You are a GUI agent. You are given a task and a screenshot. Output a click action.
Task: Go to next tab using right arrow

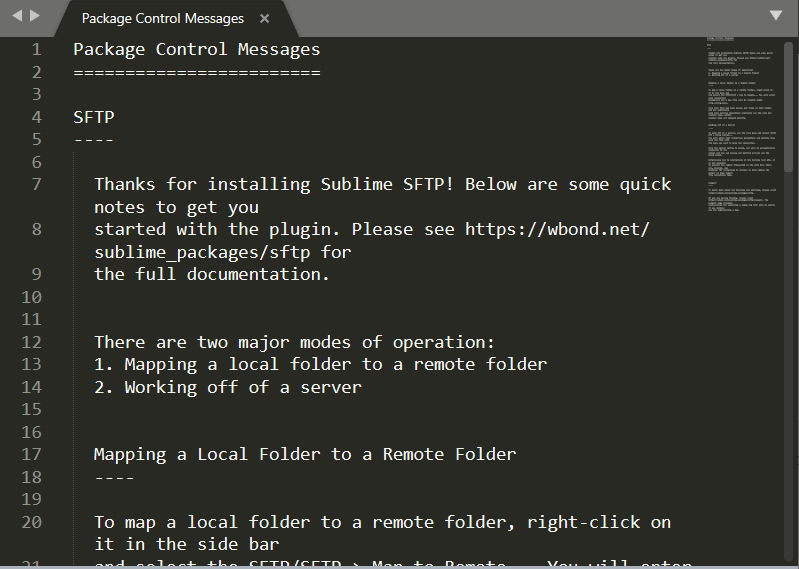(x=35, y=16)
